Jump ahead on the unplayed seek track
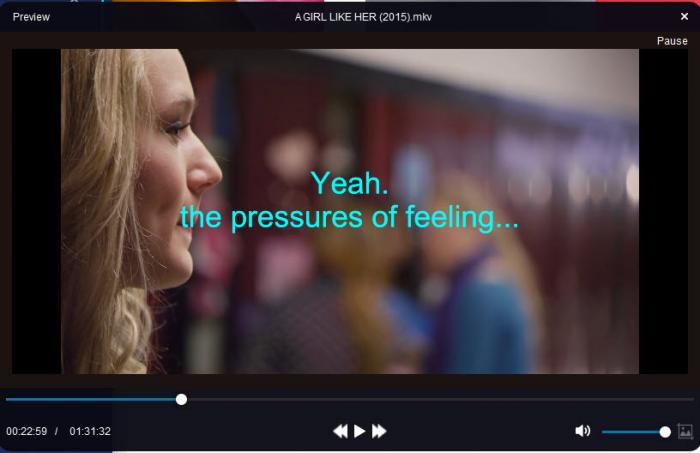This screenshot has width=700, height=453. coord(440,399)
